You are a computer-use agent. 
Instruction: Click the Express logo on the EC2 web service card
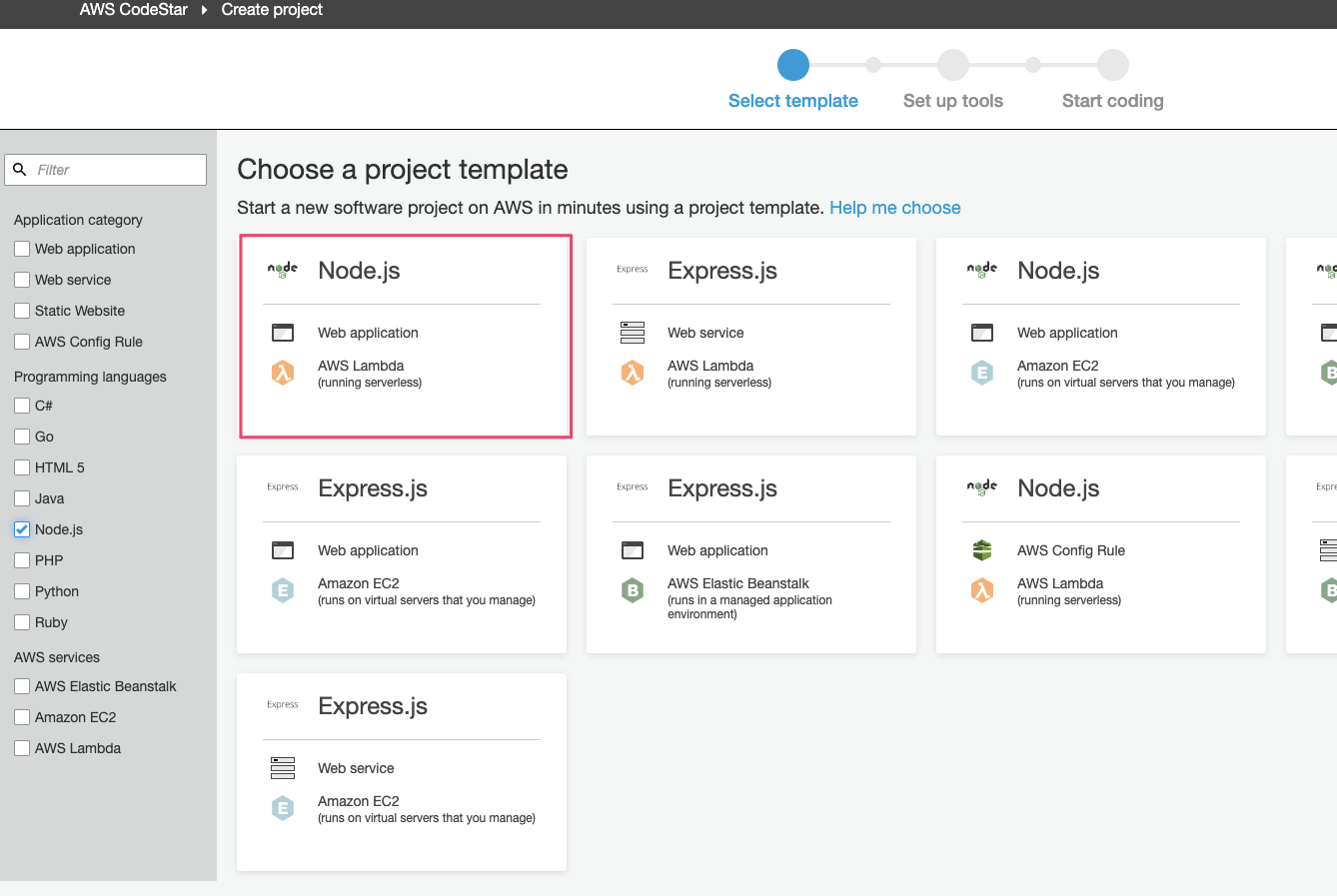[x=283, y=705]
